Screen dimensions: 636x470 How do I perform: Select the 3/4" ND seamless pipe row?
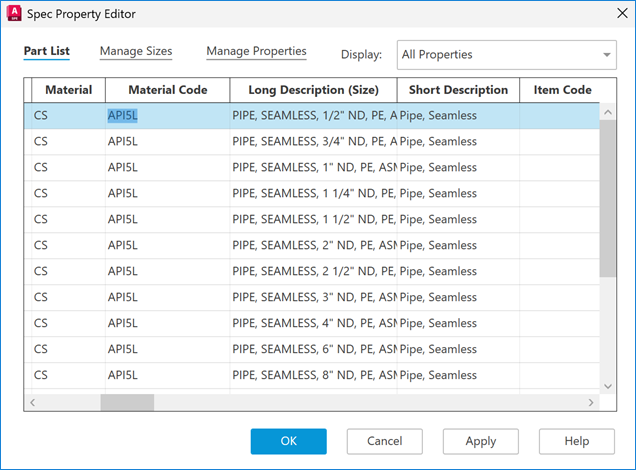coord(313,142)
